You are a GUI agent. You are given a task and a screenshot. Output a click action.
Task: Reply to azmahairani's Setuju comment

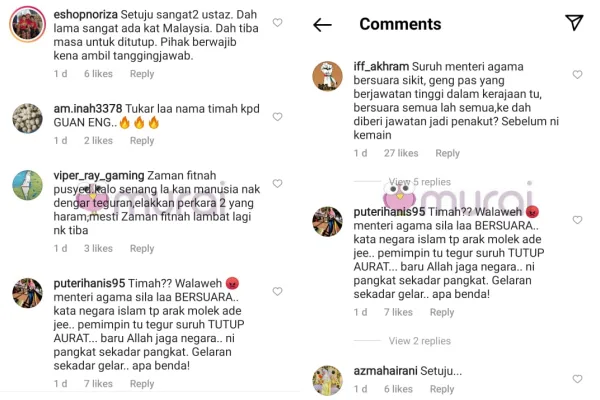(x=442, y=389)
